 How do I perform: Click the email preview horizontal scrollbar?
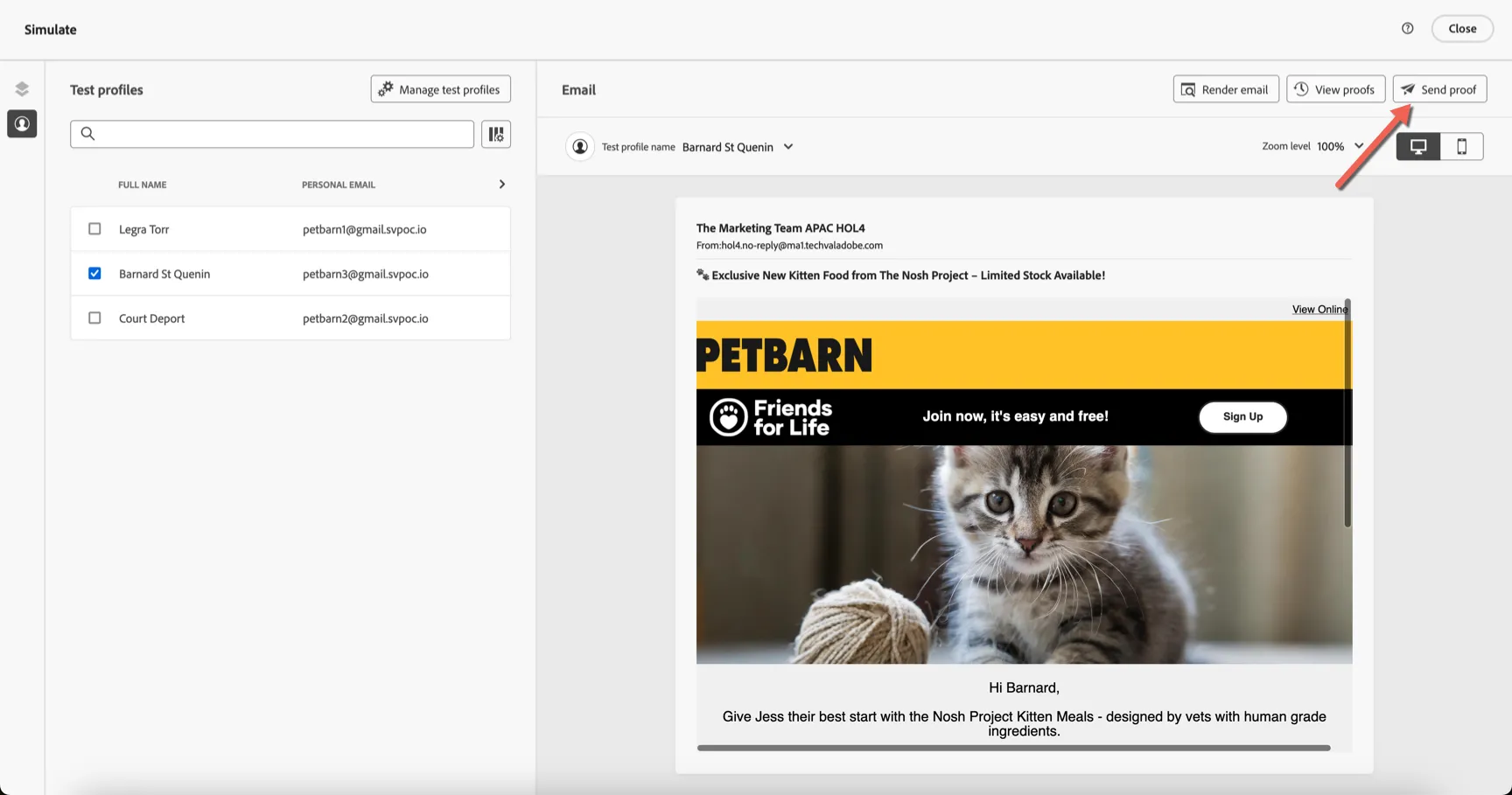tap(1013, 749)
